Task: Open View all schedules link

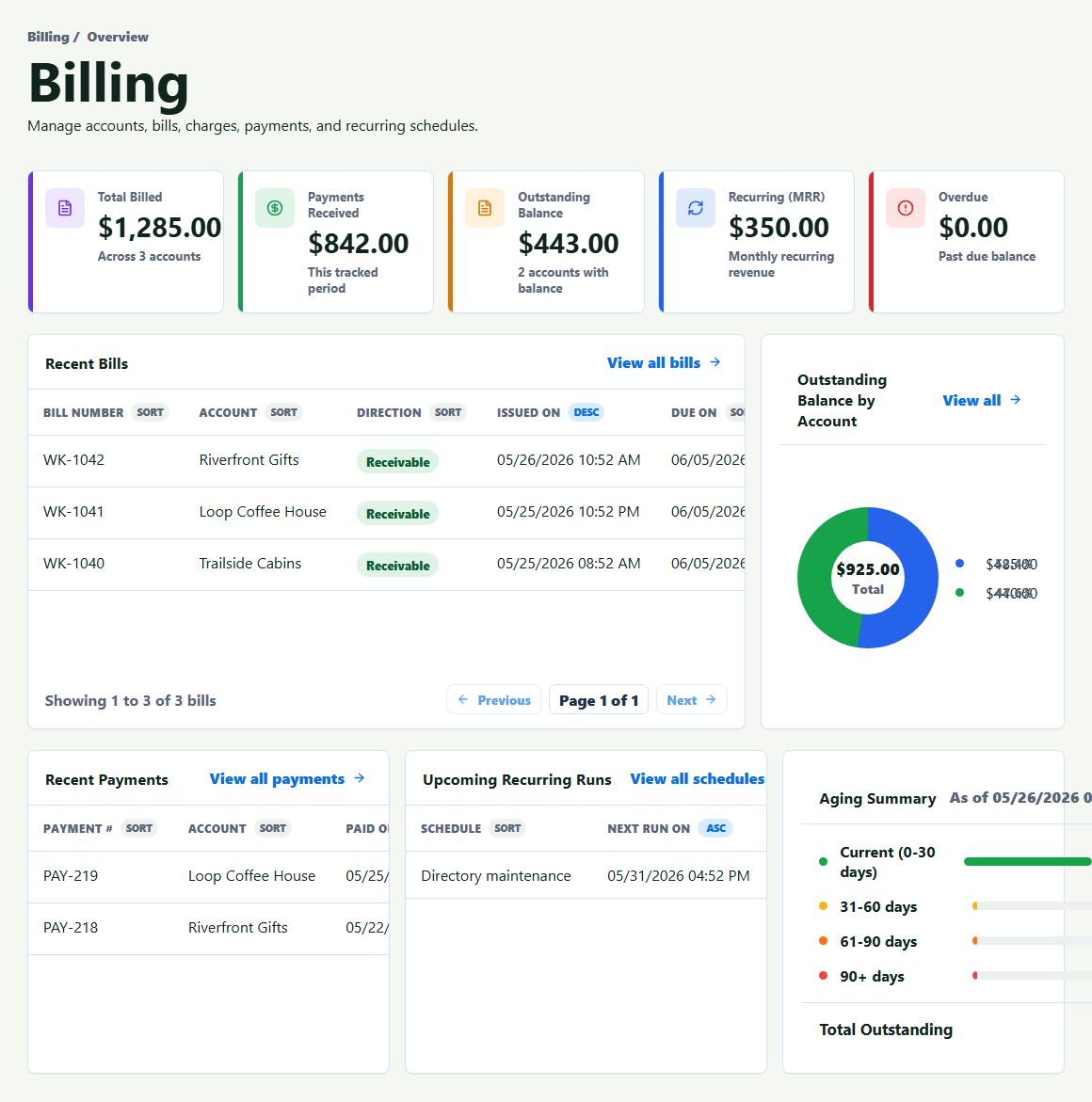Action: tap(697, 778)
